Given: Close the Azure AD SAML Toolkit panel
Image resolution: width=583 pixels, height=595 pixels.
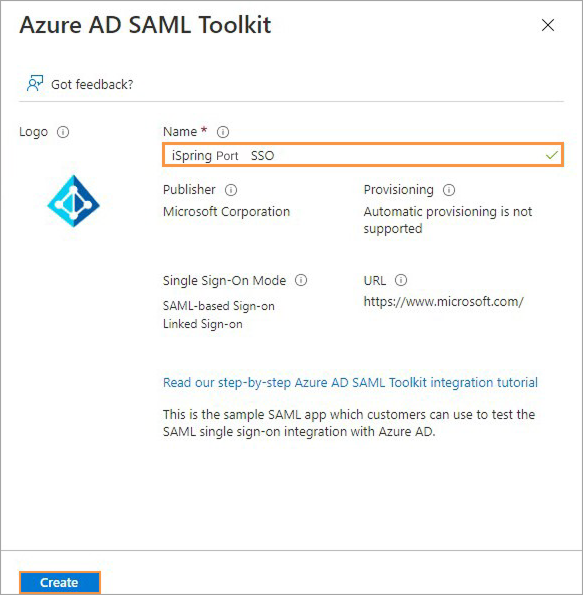Looking at the screenshot, I should pyautogui.click(x=548, y=25).
